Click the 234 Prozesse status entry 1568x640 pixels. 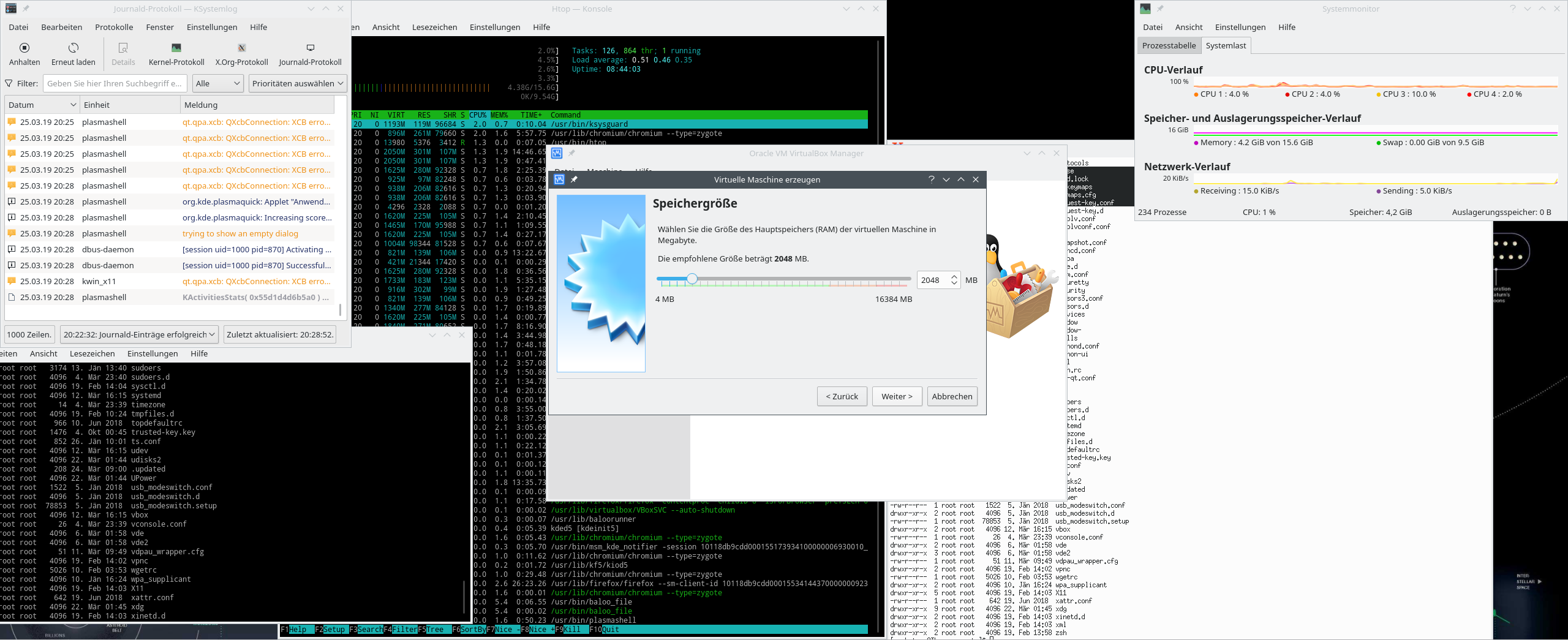point(1163,212)
